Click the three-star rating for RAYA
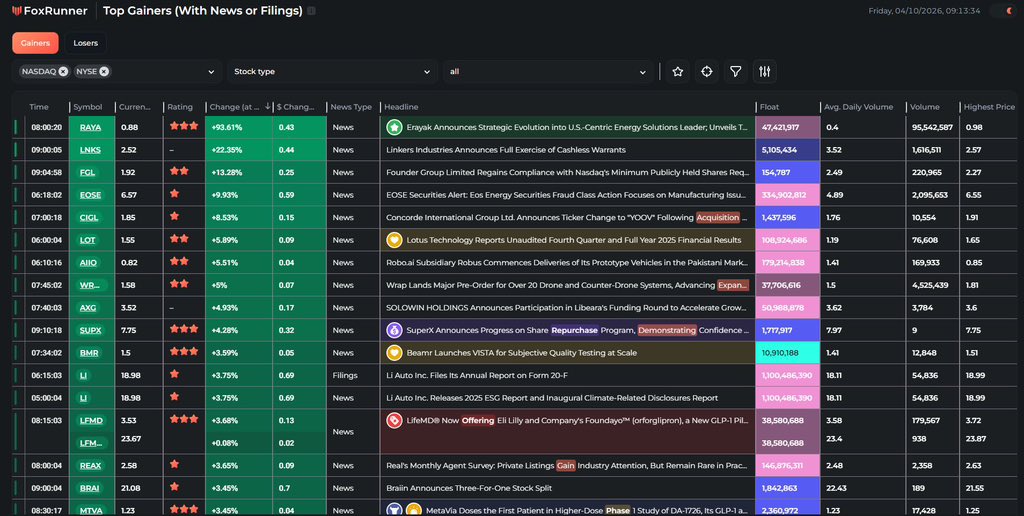1024x516 pixels. pos(184,126)
